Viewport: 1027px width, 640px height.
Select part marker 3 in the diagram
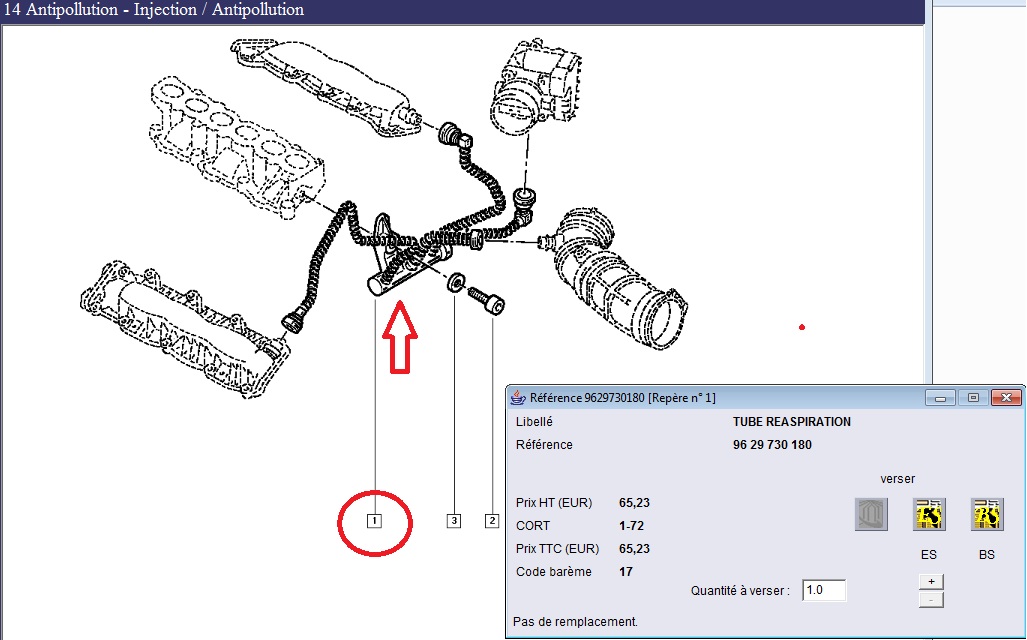pos(454,520)
